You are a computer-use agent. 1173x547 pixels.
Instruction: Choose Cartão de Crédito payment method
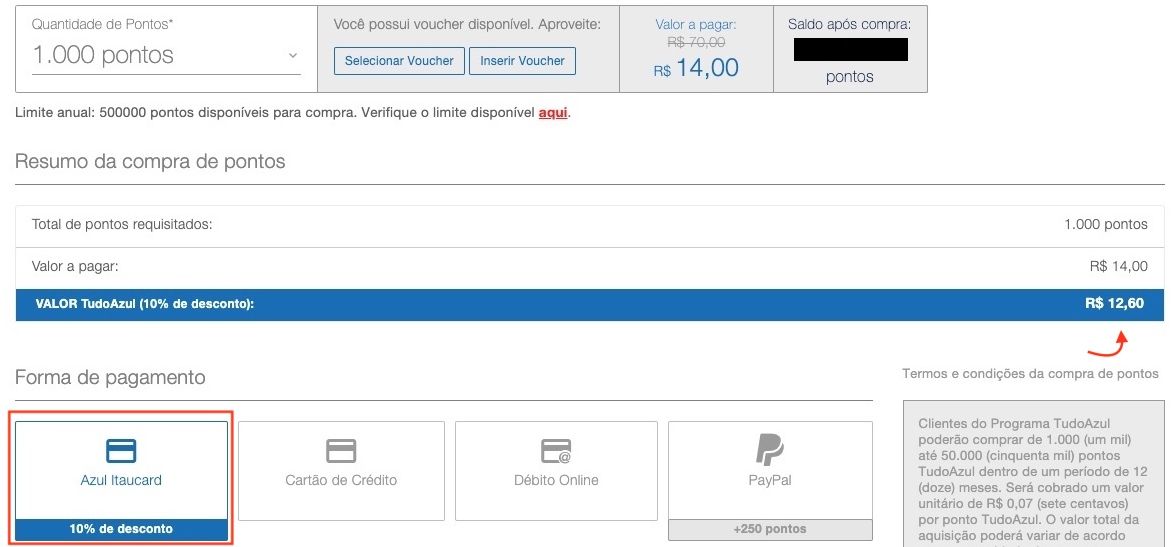[x=341, y=471]
